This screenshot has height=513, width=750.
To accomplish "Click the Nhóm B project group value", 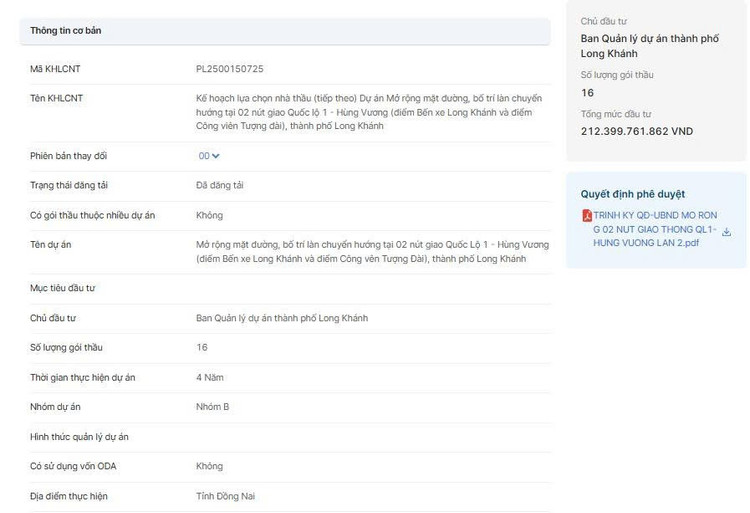I will click(x=212, y=407).
